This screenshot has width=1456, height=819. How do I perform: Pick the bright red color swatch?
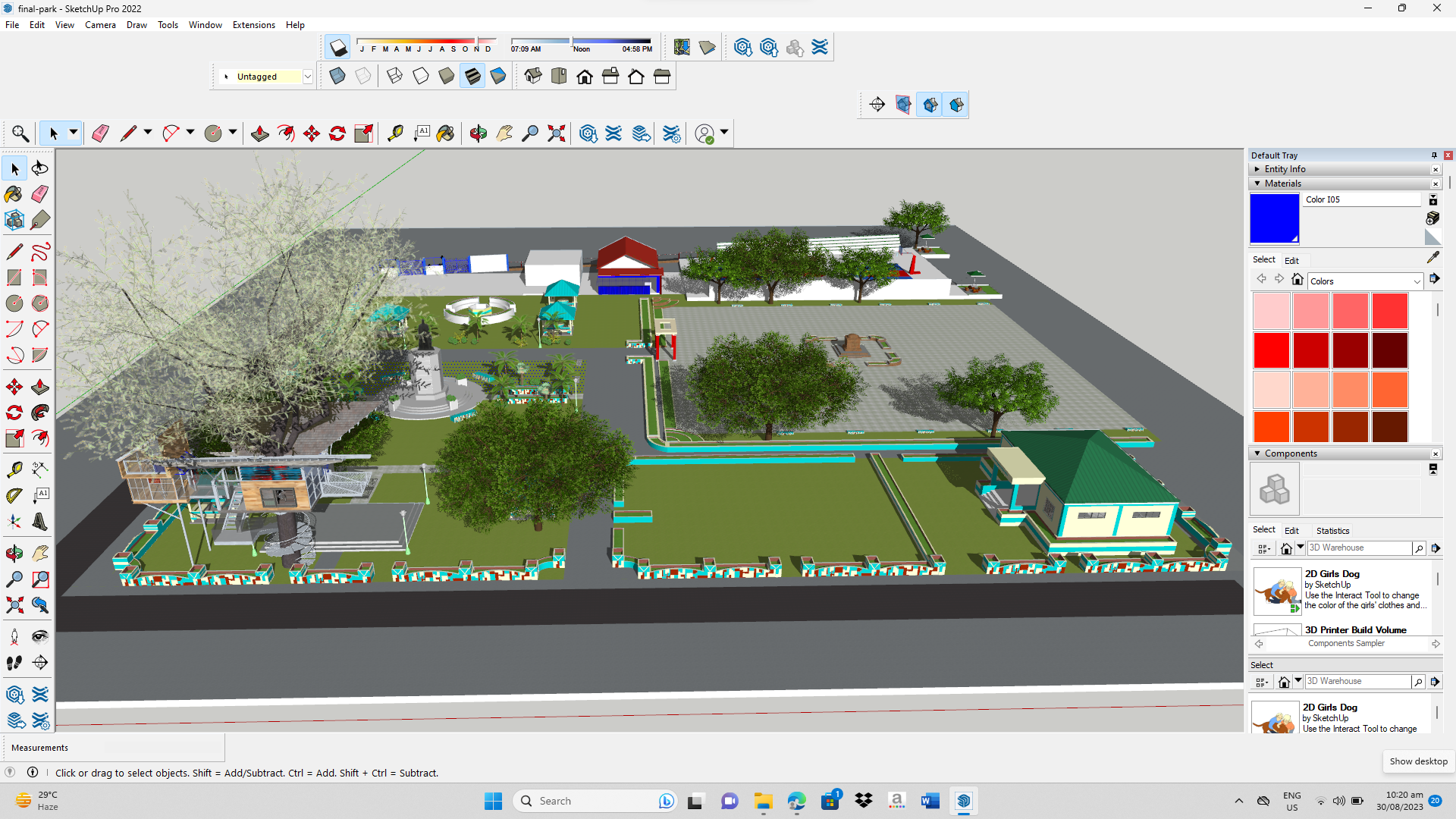tap(1271, 350)
